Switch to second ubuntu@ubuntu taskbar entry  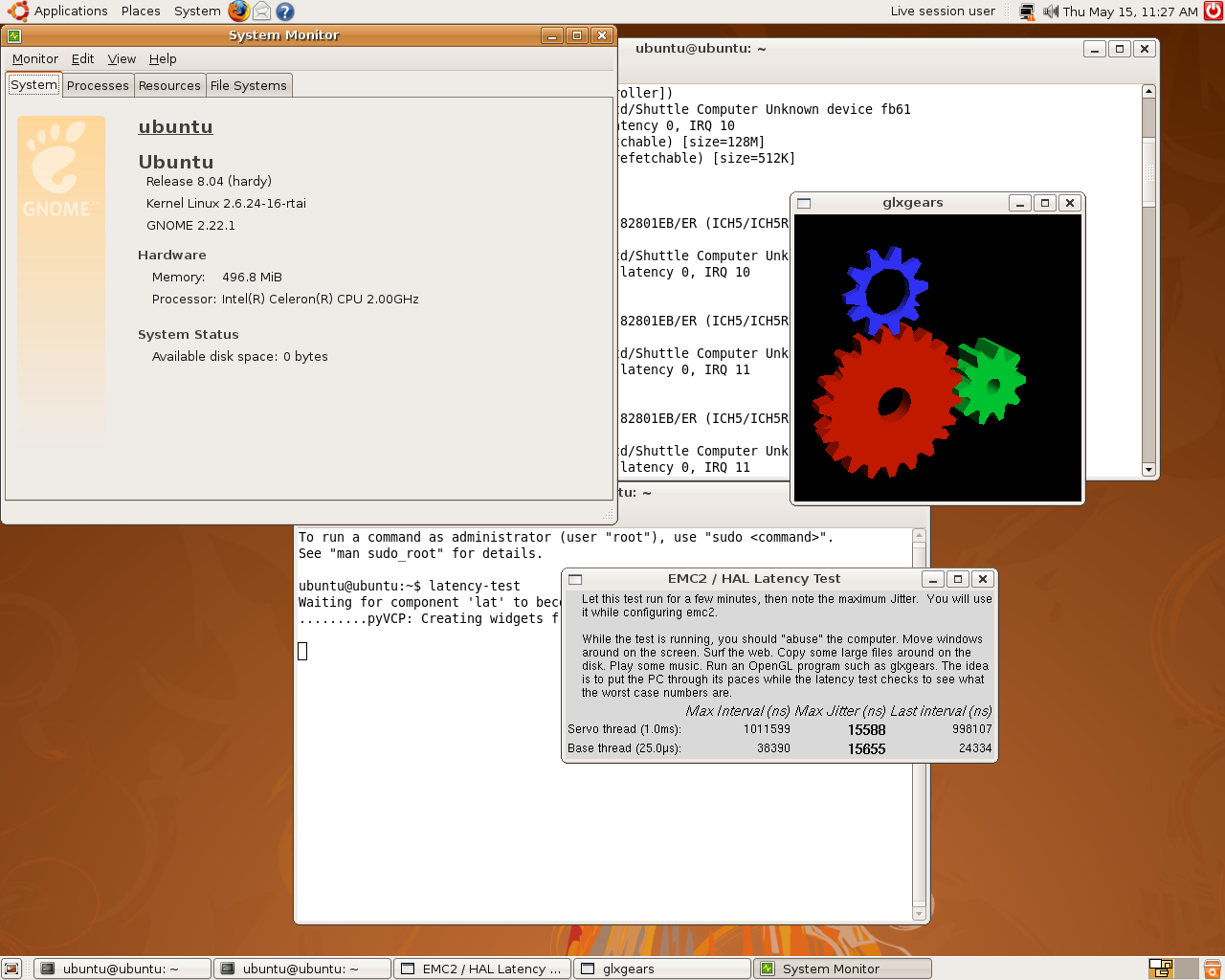click(x=302, y=969)
